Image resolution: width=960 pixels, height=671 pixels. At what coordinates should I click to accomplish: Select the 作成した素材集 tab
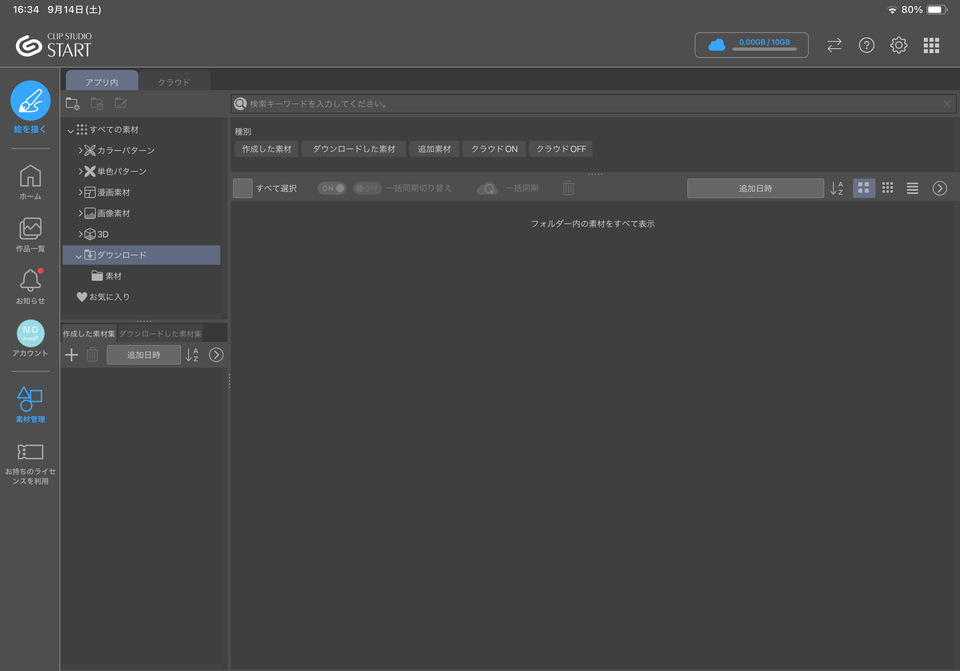[x=89, y=334]
